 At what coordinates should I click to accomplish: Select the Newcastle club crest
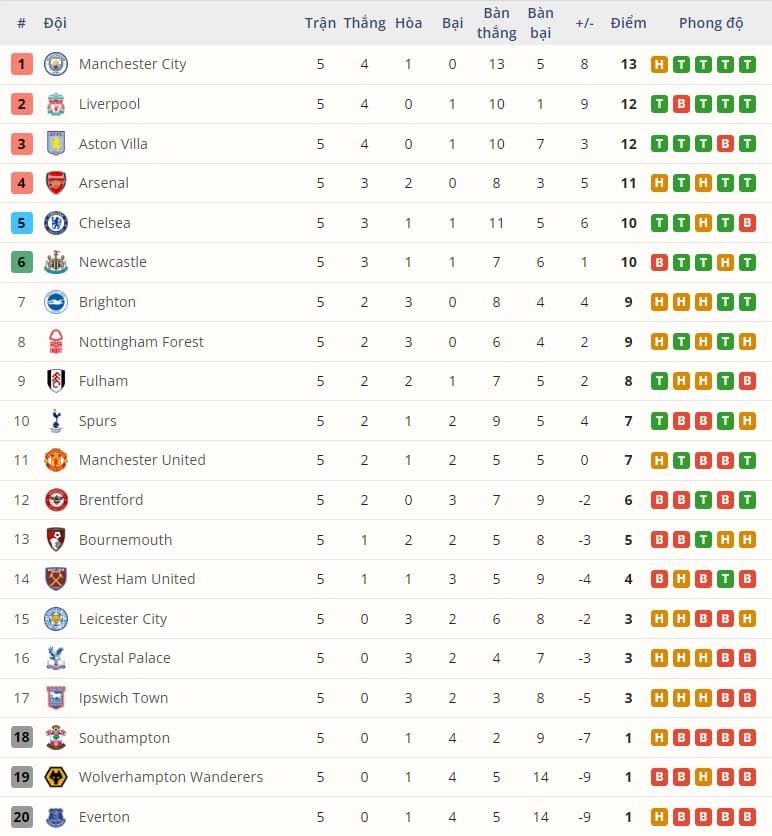[57, 262]
